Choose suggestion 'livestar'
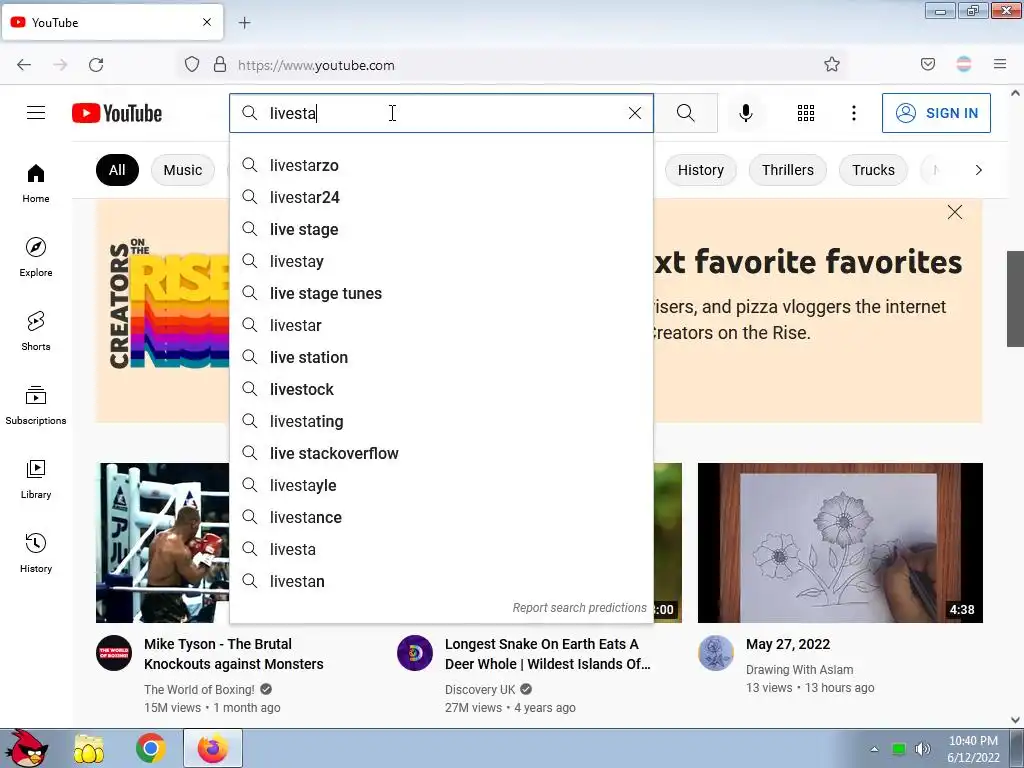The image size is (1024, 768). pos(441,325)
